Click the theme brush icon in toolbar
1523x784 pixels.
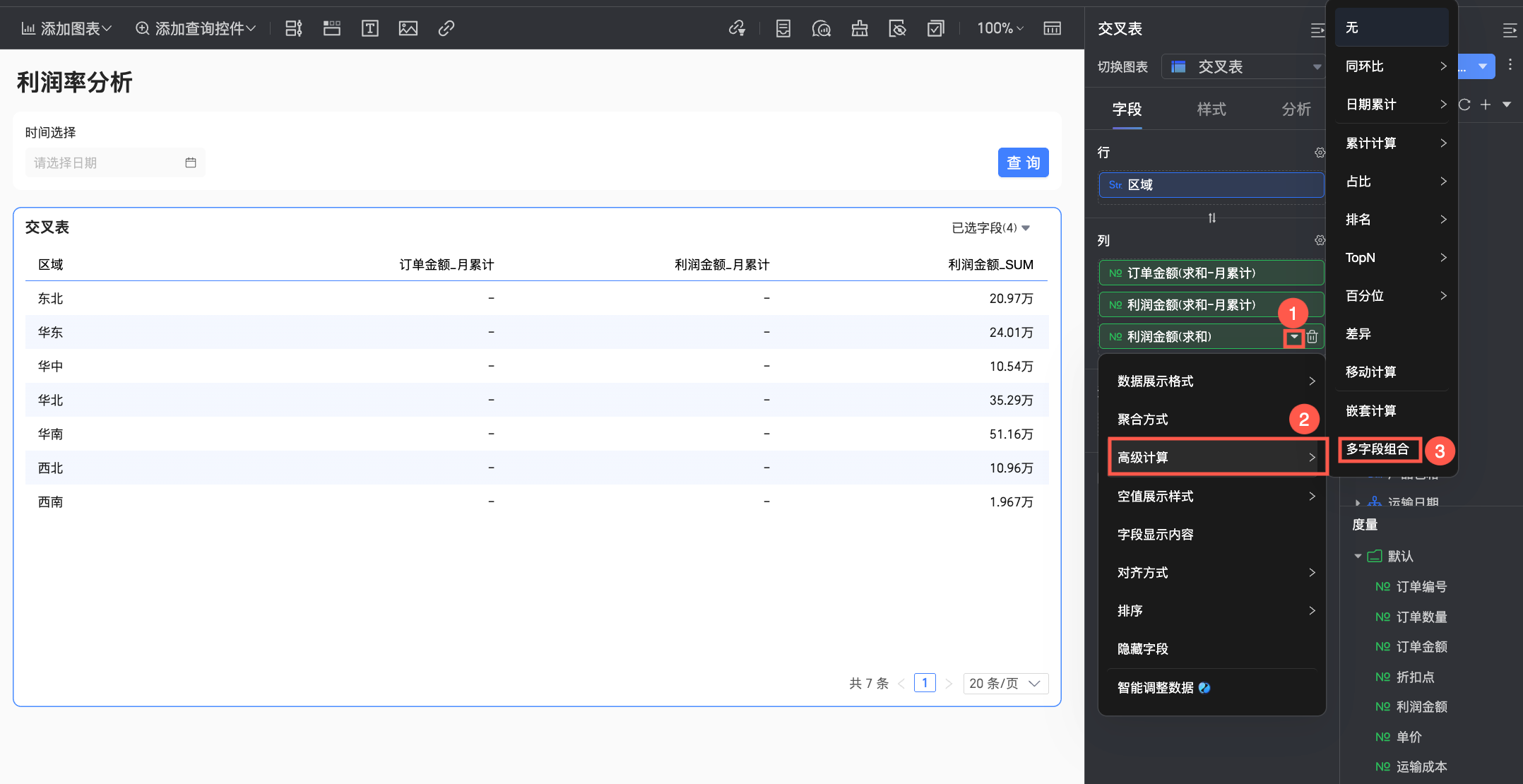pyautogui.click(x=859, y=28)
